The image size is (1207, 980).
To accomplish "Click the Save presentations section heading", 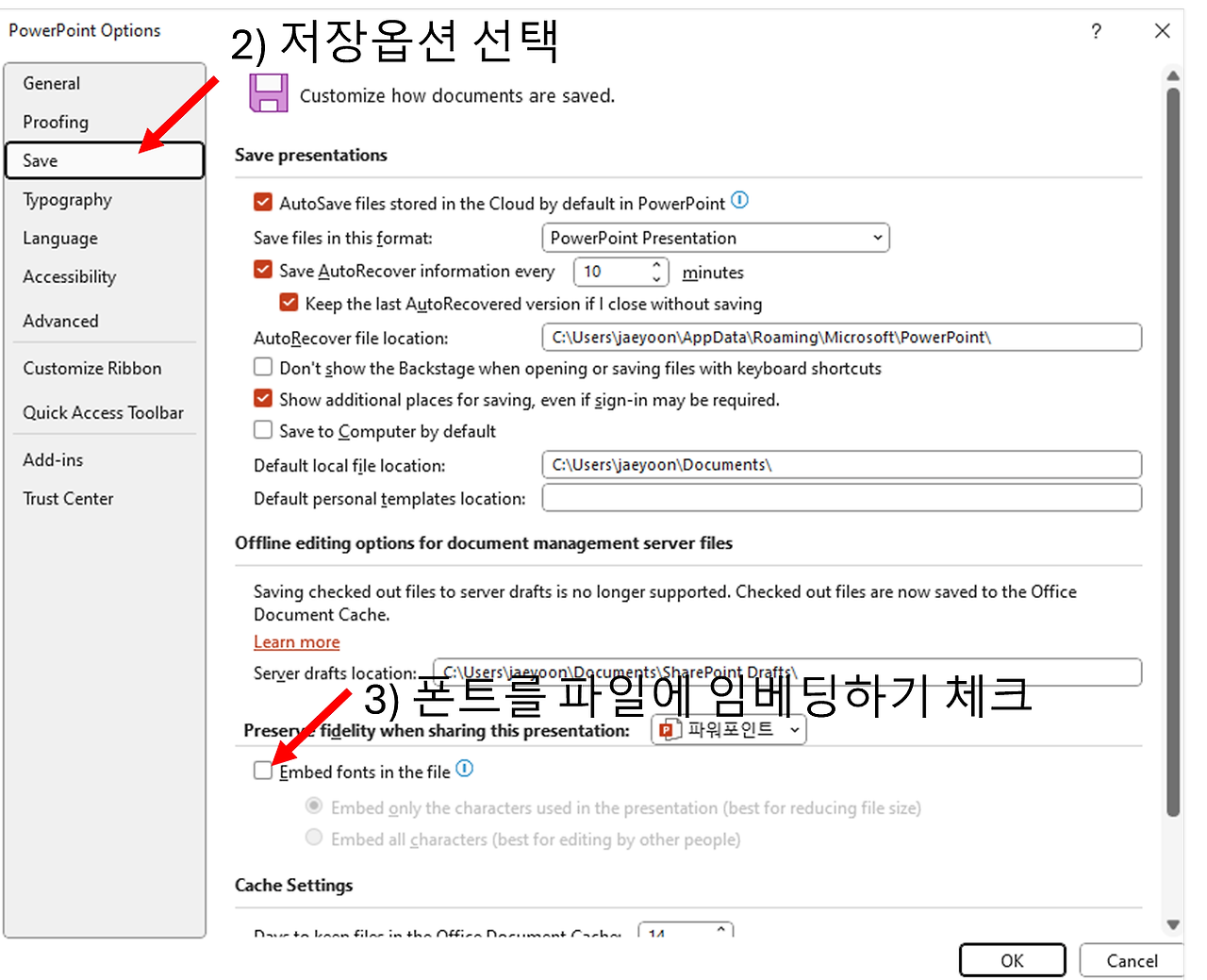I will click(x=311, y=155).
